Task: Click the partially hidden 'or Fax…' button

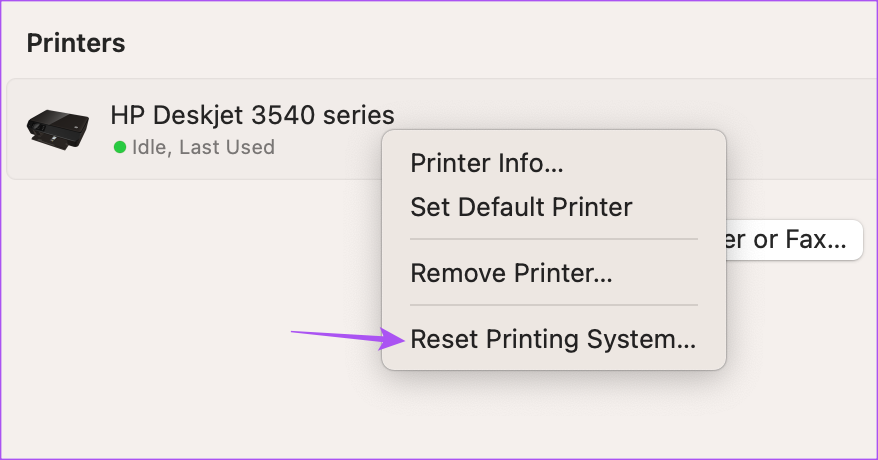Action: click(794, 240)
